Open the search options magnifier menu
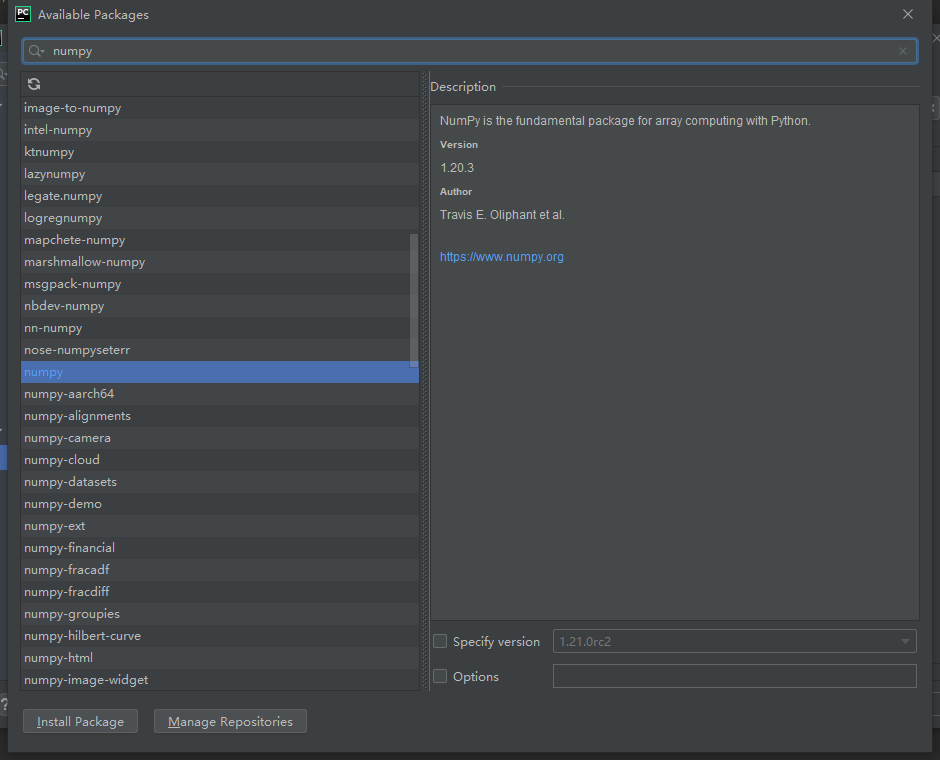 [x=34, y=50]
